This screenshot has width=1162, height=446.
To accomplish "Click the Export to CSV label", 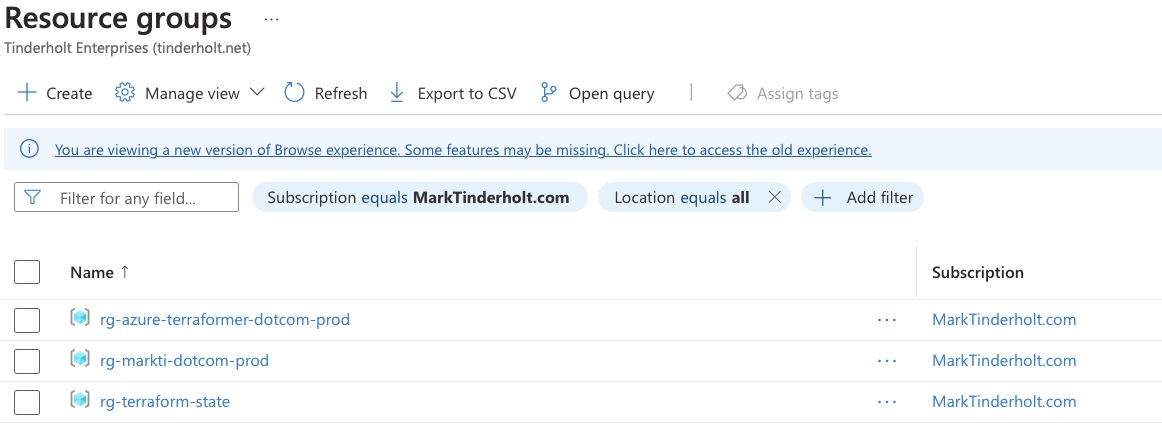I will pyautogui.click(x=467, y=93).
